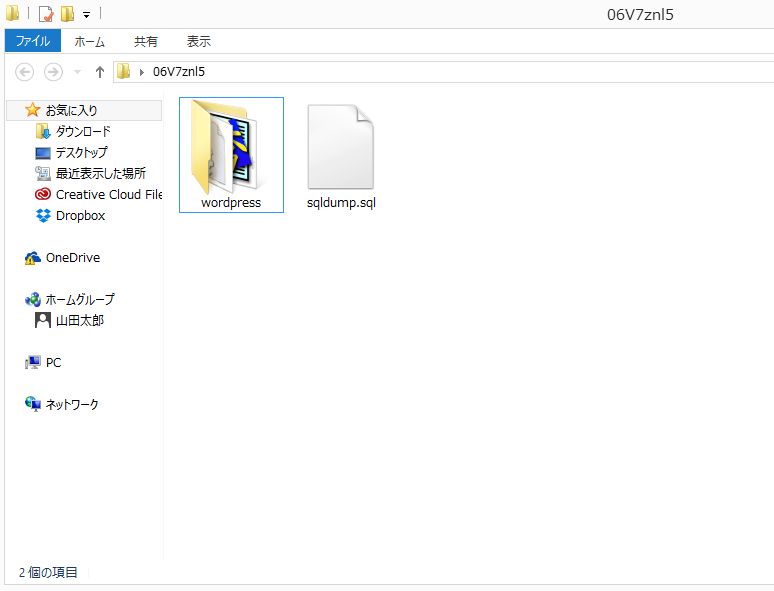This screenshot has width=774, height=591.
Task: Open デスクトップ in sidebar
Action: (81, 153)
